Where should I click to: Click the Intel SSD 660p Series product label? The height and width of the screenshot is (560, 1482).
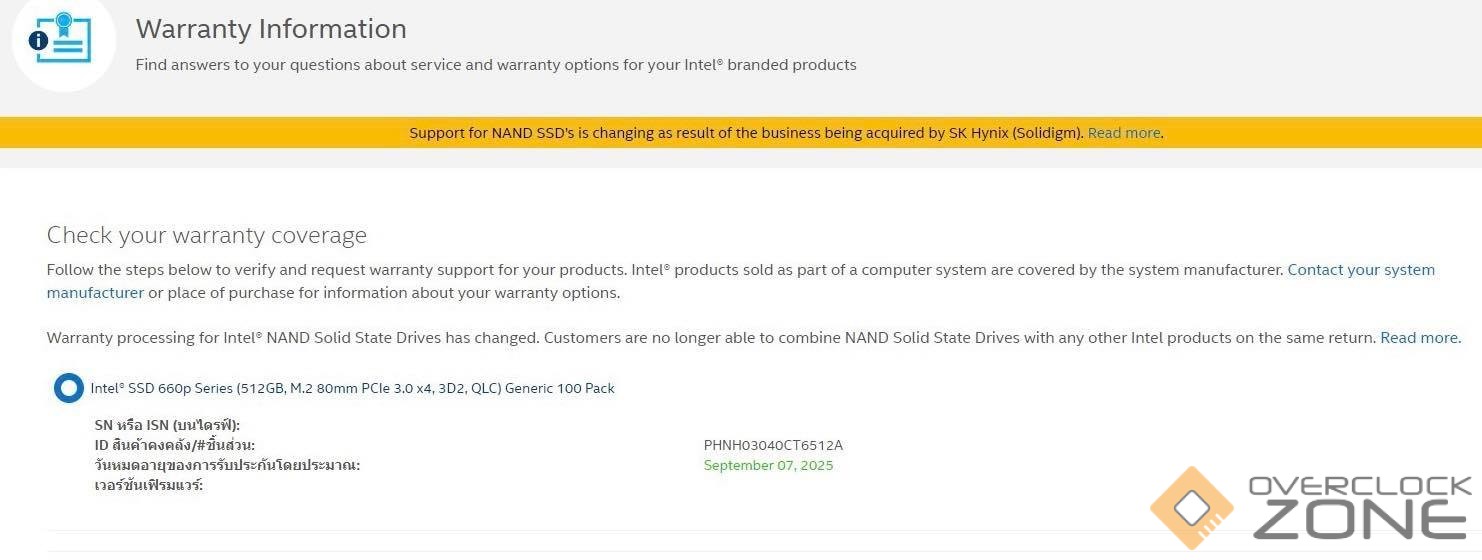tap(352, 388)
